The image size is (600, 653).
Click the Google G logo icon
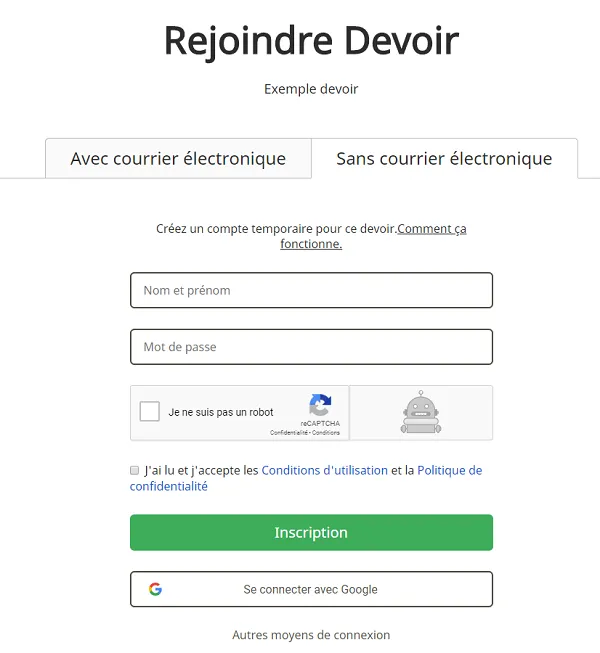click(155, 589)
